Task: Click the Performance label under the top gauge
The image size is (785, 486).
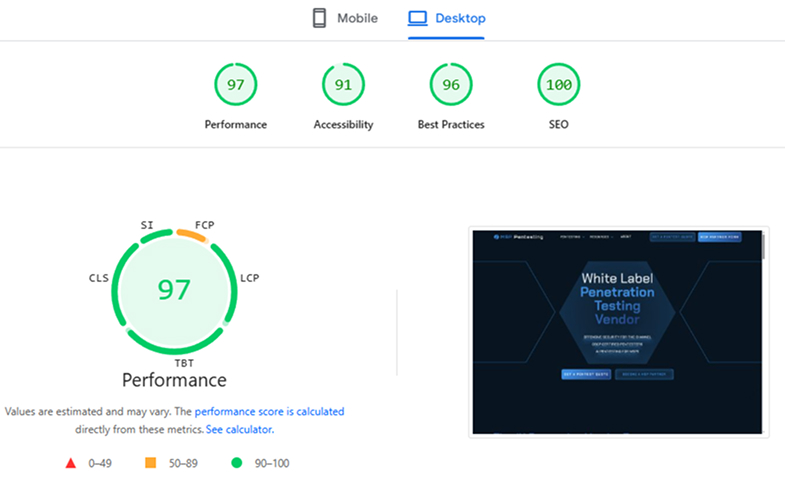Action: coord(236,124)
